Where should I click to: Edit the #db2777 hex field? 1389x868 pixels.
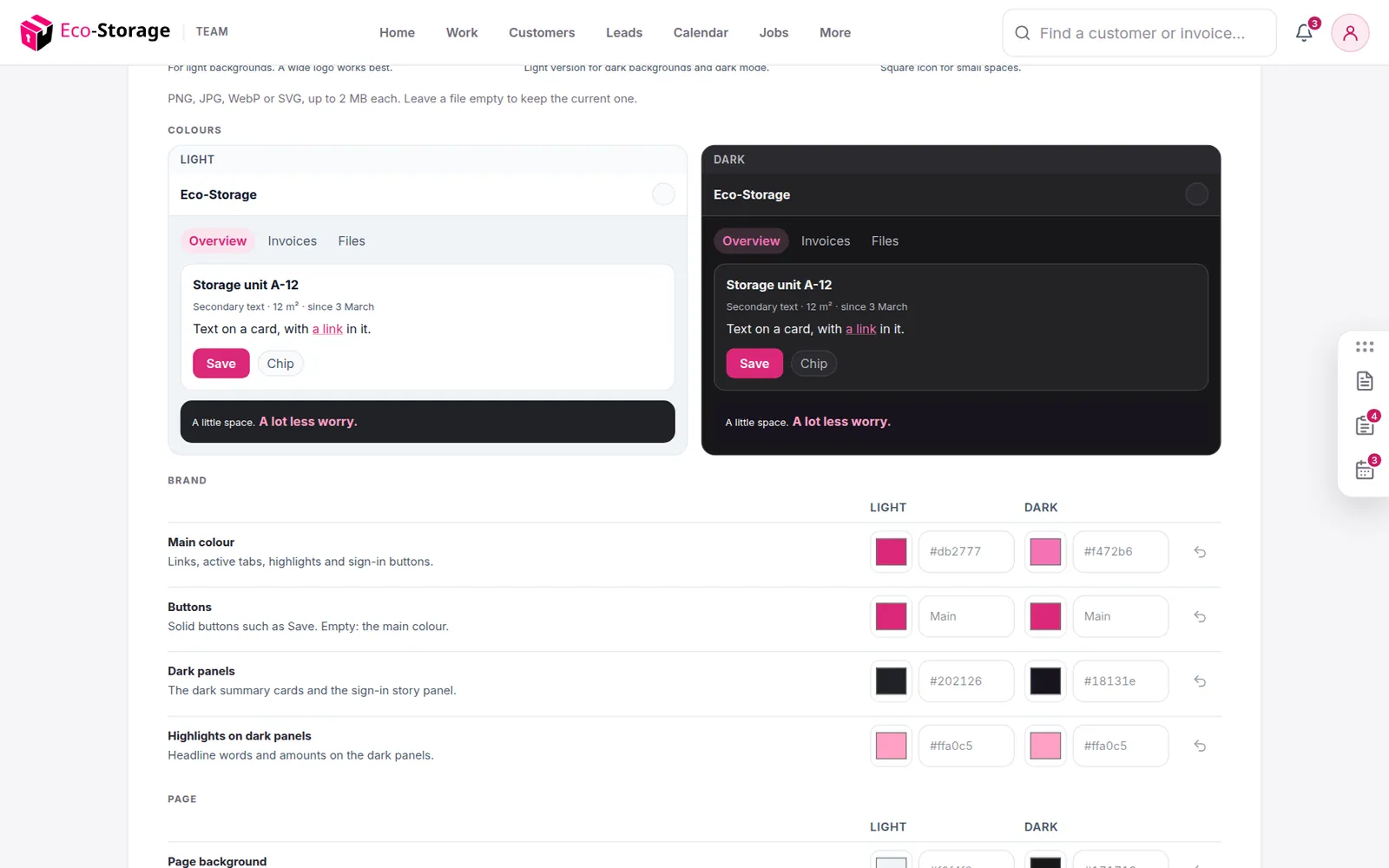[x=966, y=552]
